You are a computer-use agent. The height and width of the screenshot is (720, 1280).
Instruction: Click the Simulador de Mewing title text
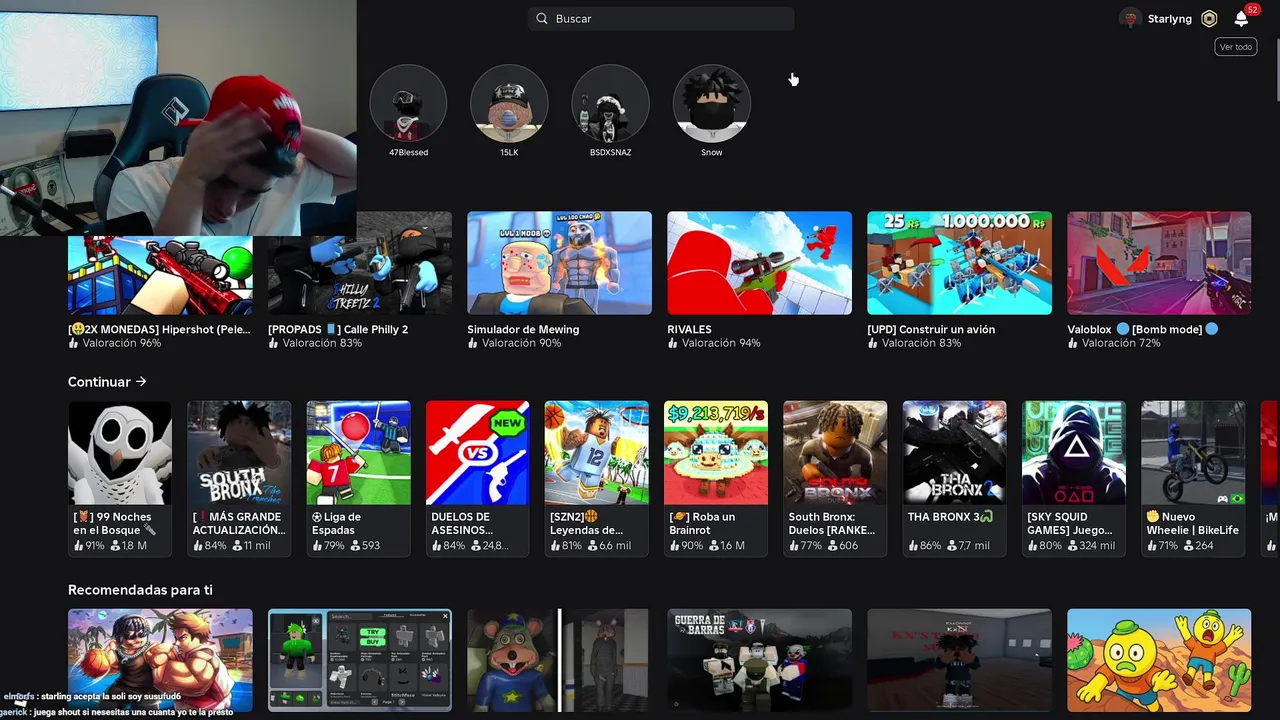523,329
